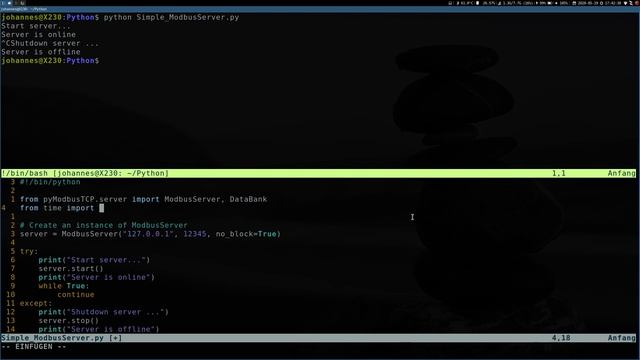This screenshot has width=640, height=360.
Task: Click the 'no_block=True' argument
Action: point(246,234)
